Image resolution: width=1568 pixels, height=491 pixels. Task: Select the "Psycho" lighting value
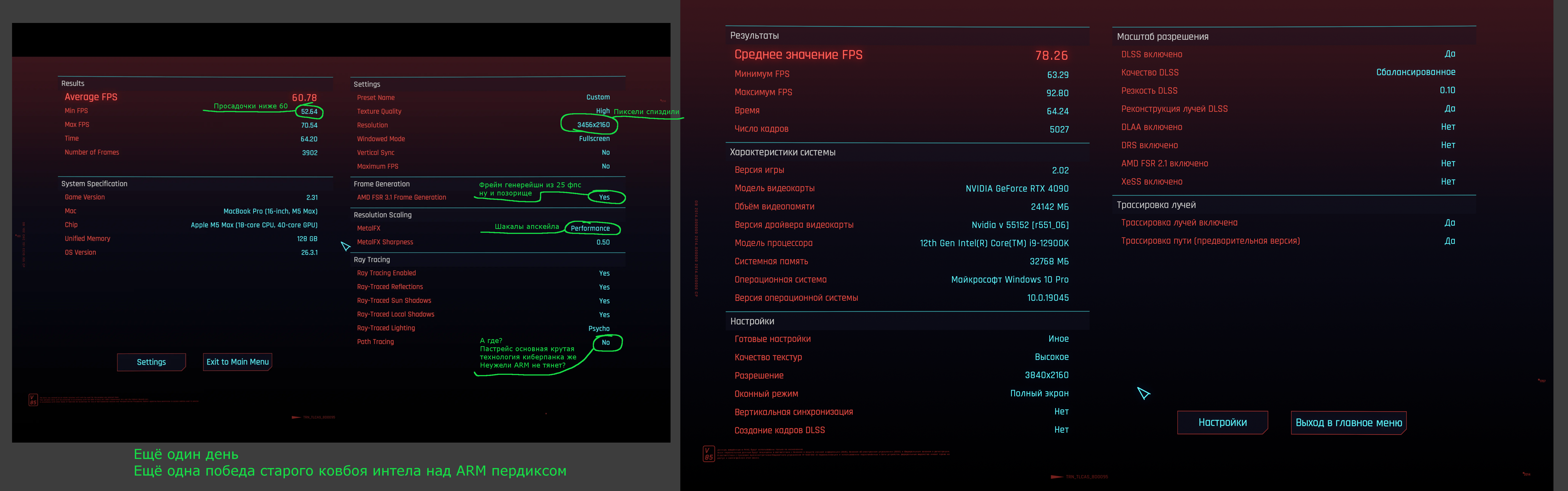coord(599,328)
